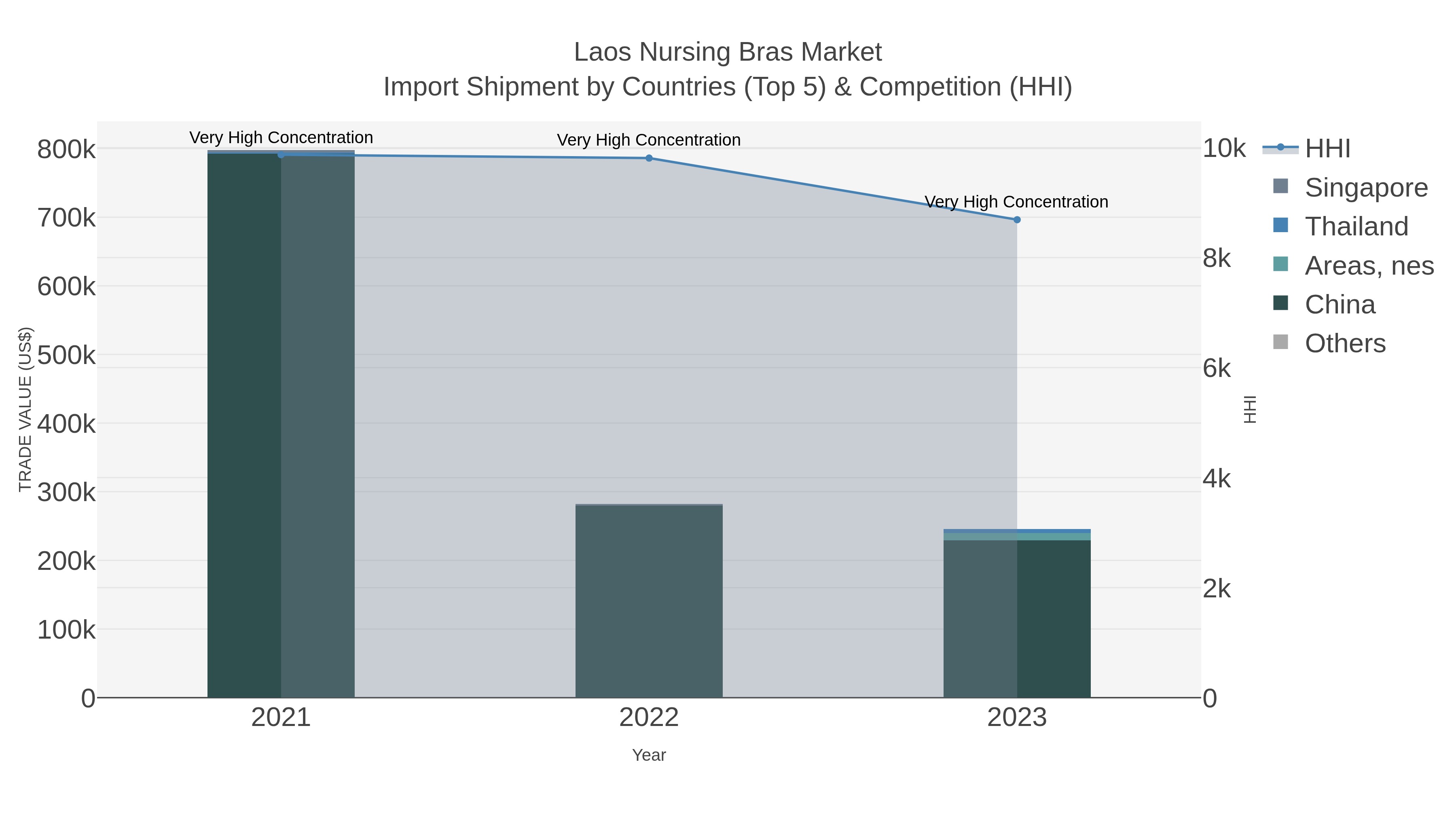Toggle Thailand series in the legend
The image size is (1456, 819).
[1340, 226]
